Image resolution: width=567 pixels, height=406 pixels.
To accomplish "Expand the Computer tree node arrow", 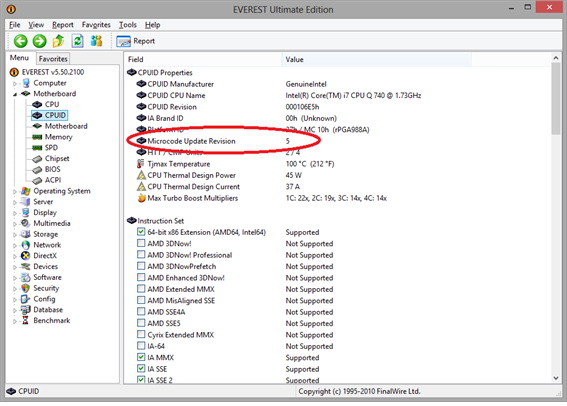I will (x=15, y=84).
